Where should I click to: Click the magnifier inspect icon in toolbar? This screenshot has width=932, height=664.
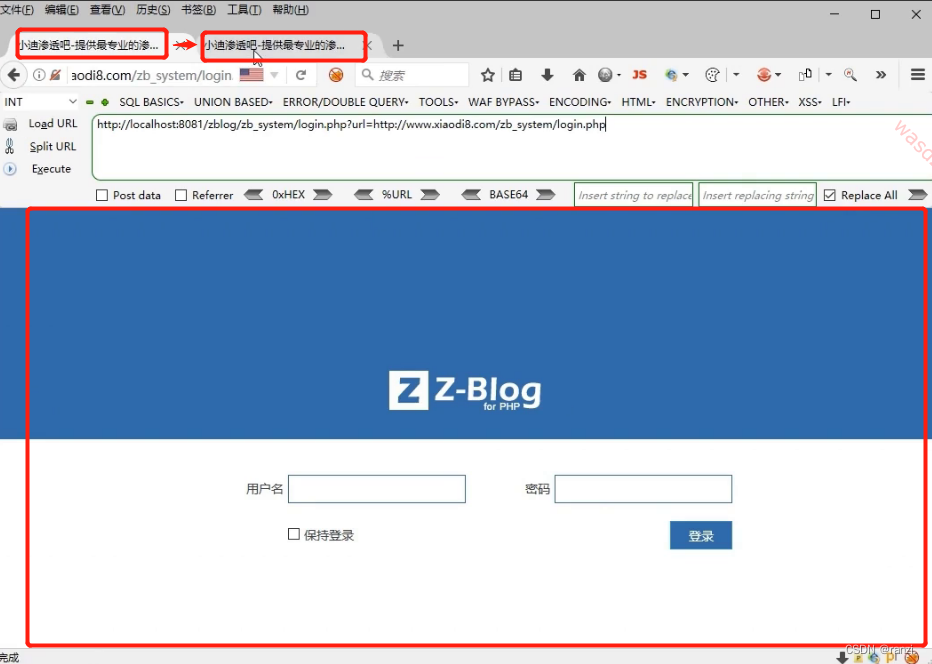851,75
